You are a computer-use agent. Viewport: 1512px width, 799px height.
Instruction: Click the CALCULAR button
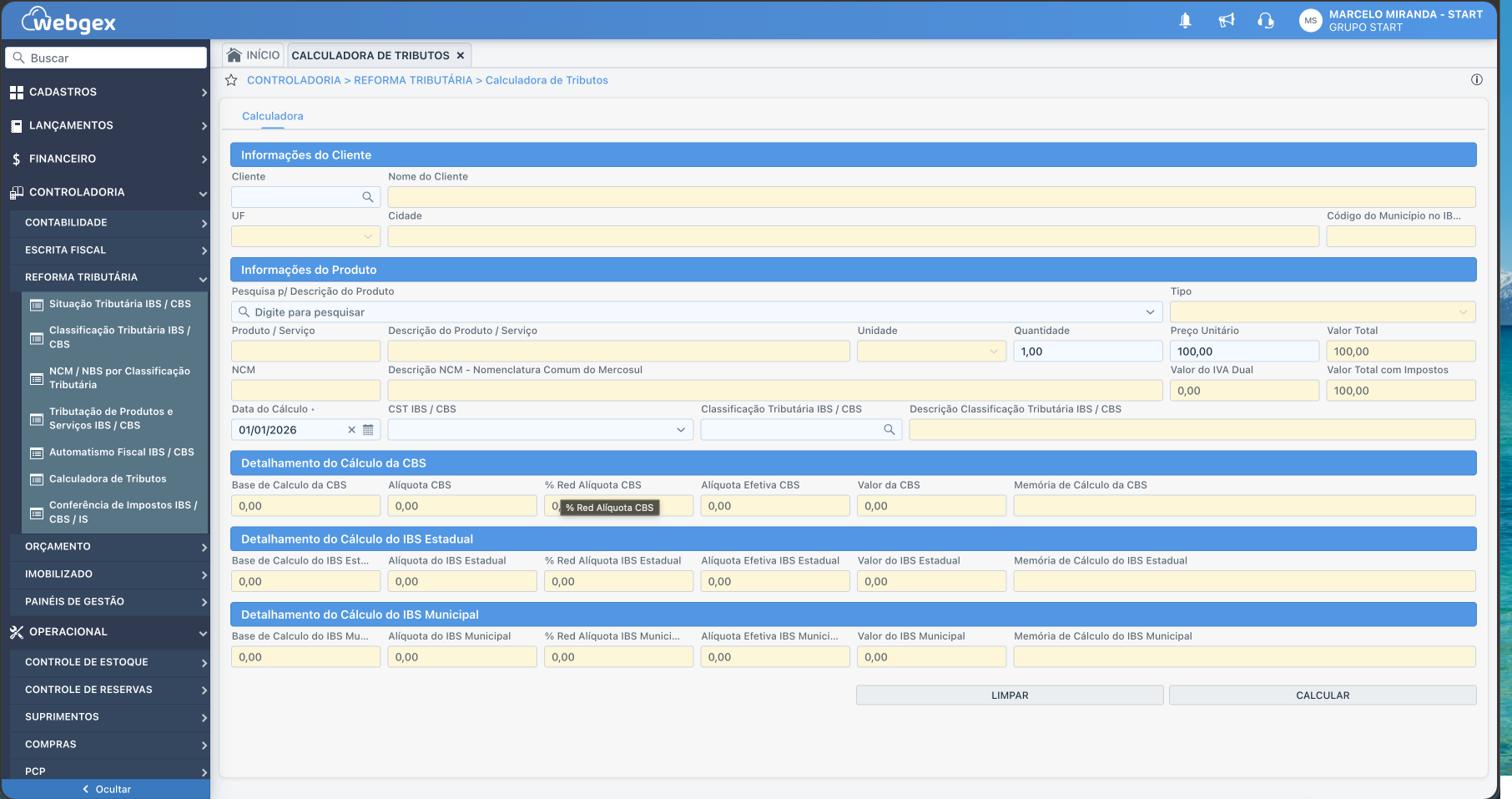click(1323, 695)
